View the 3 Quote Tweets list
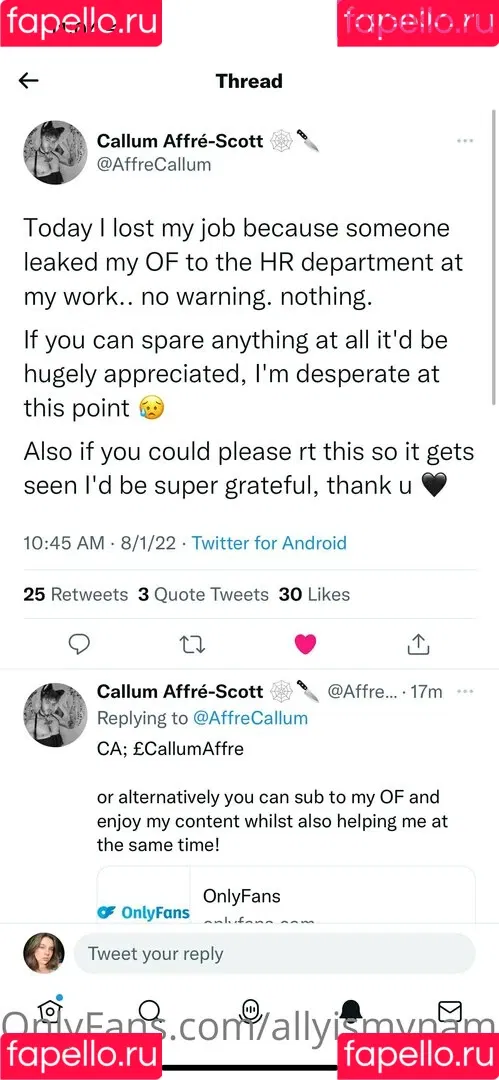The width and height of the screenshot is (499, 1080). (203, 594)
